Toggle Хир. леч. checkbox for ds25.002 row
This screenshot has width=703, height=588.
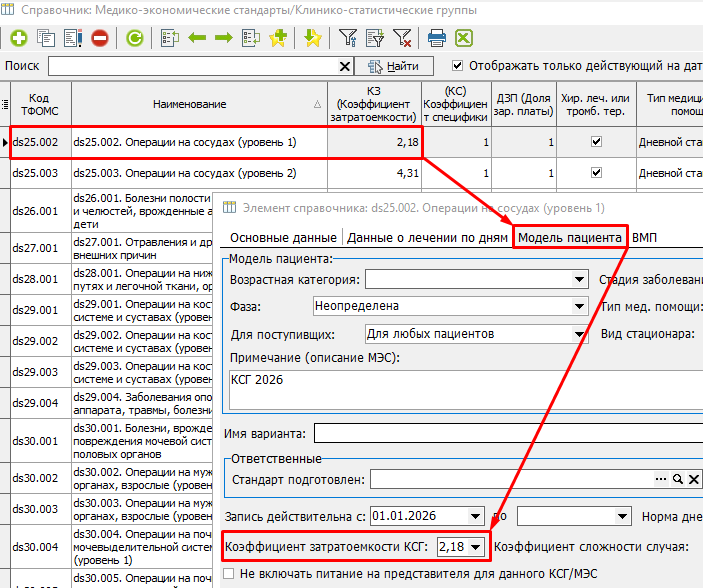(596, 143)
